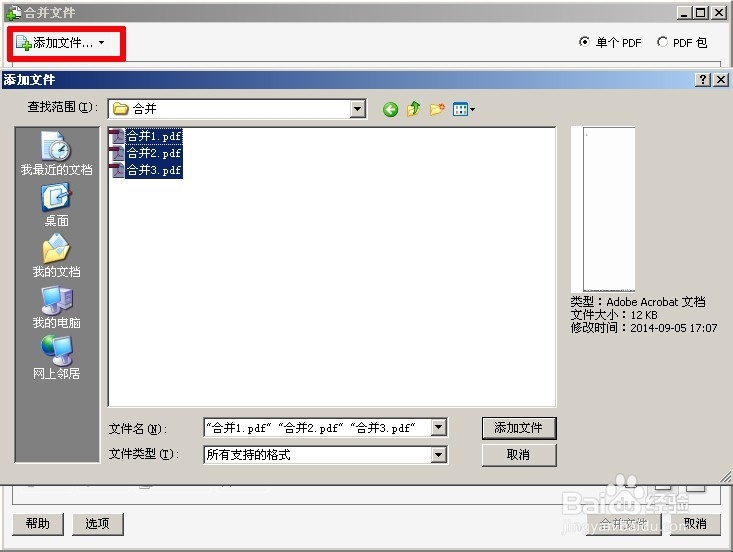Expand the 文件类型 dropdown arrow
This screenshot has height=552, width=733.
click(x=438, y=455)
